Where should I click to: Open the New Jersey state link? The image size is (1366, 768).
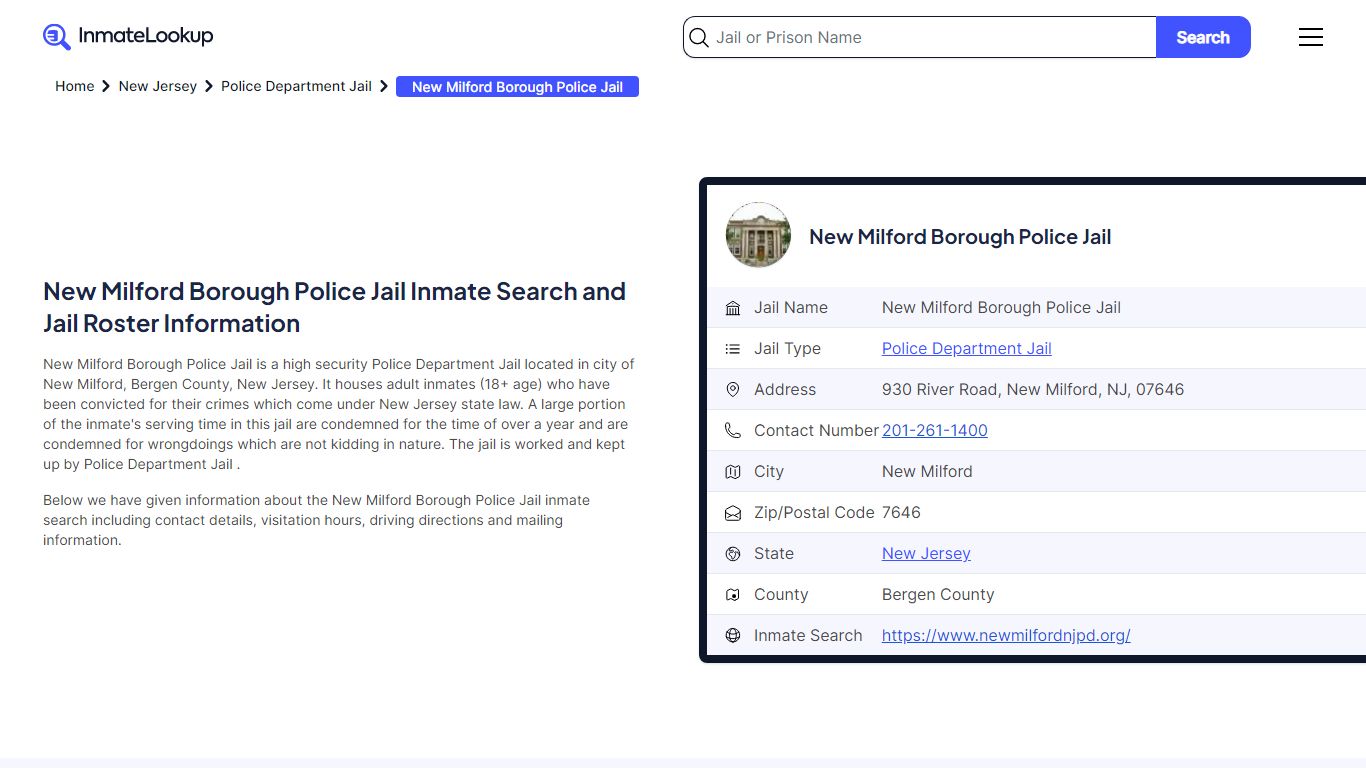click(926, 554)
